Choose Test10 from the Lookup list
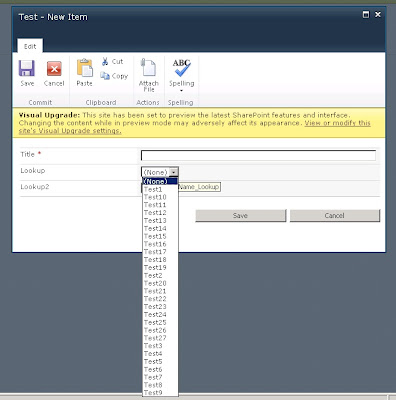The height and width of the screenshot is (400, 396). 160,197
